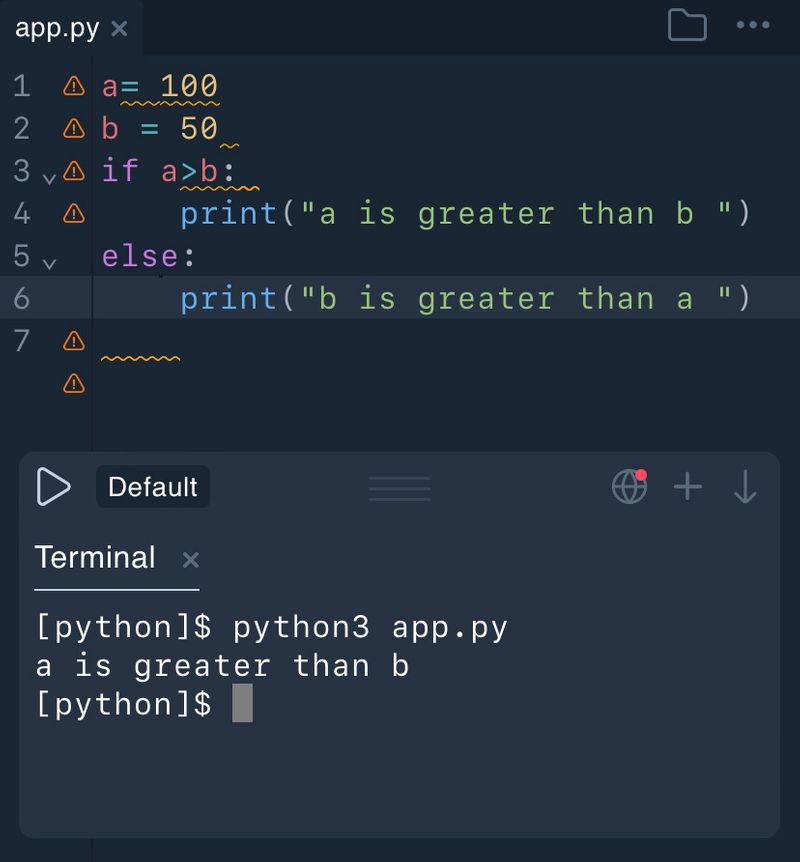Add a new terminal with plus icon
This screenshot has width=800, height=862.
(688, 487)
